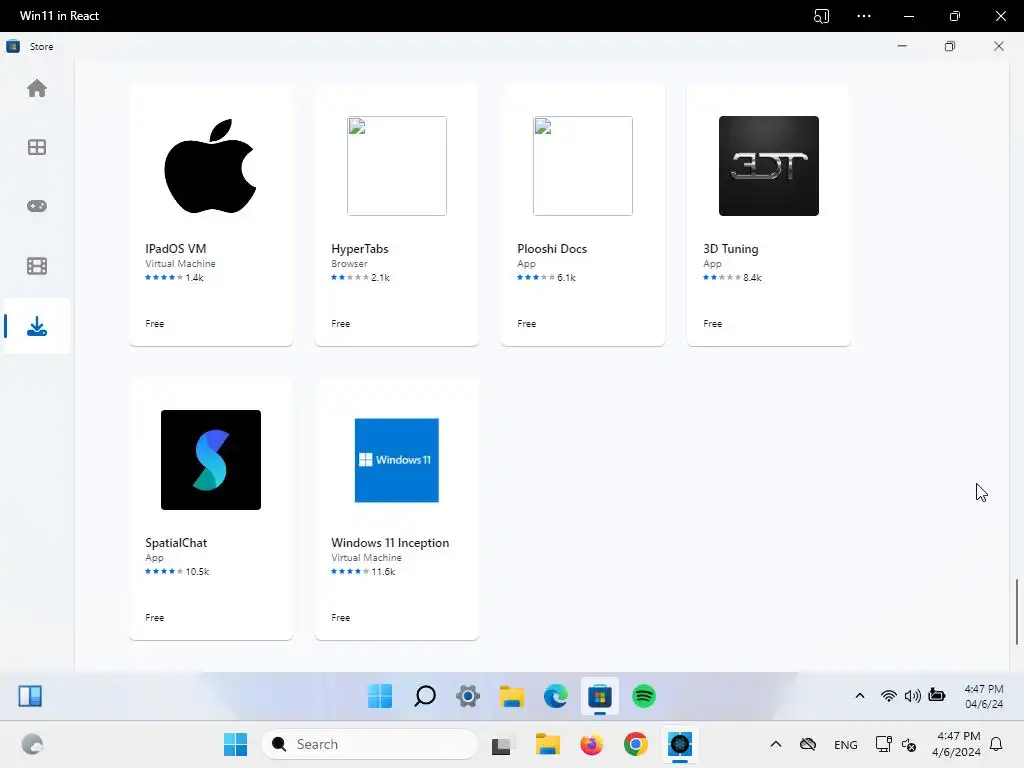
Task: Click Virtual Machine label under IPadOS VM
Action: [x=180, y=264]
